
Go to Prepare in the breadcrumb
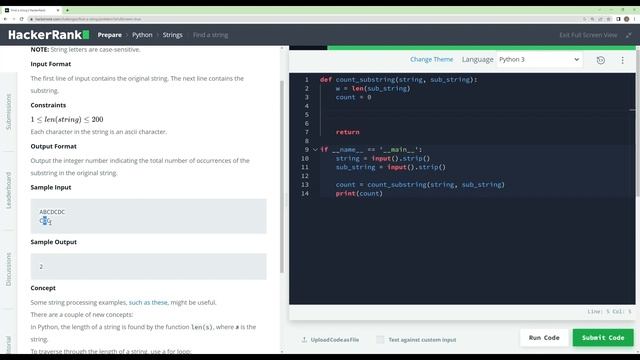click(x=109, y=35)
